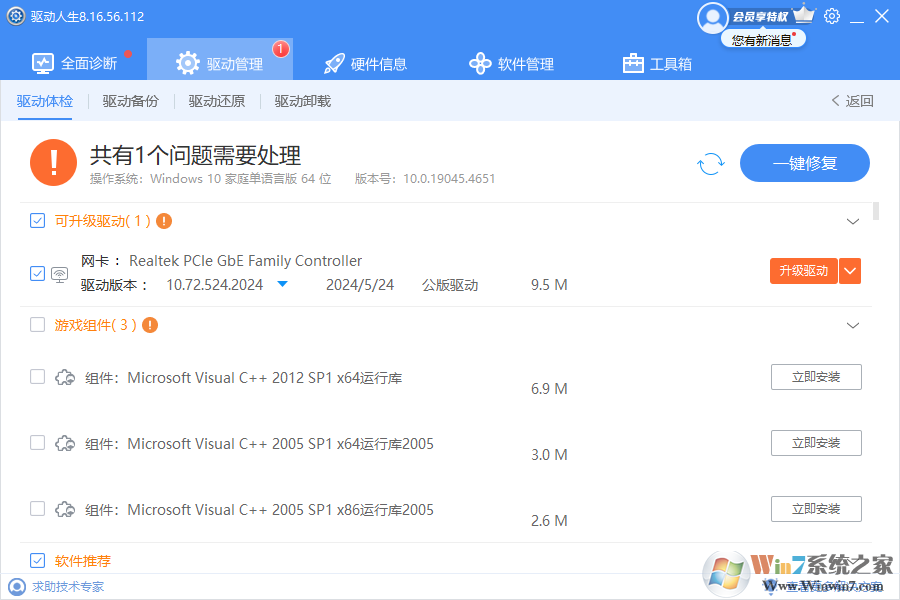
Task: Check the Microsoft Visual C++ 2012 SP1 checkbox
Action: click(37, 377)
